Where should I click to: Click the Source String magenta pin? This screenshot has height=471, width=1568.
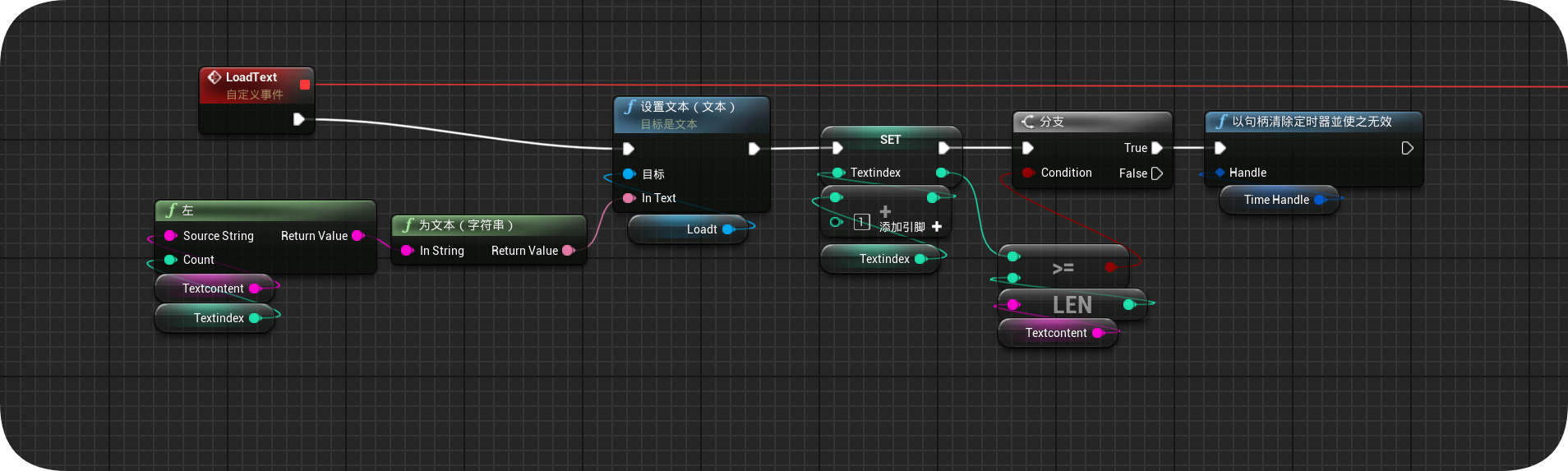pos(170,236)
